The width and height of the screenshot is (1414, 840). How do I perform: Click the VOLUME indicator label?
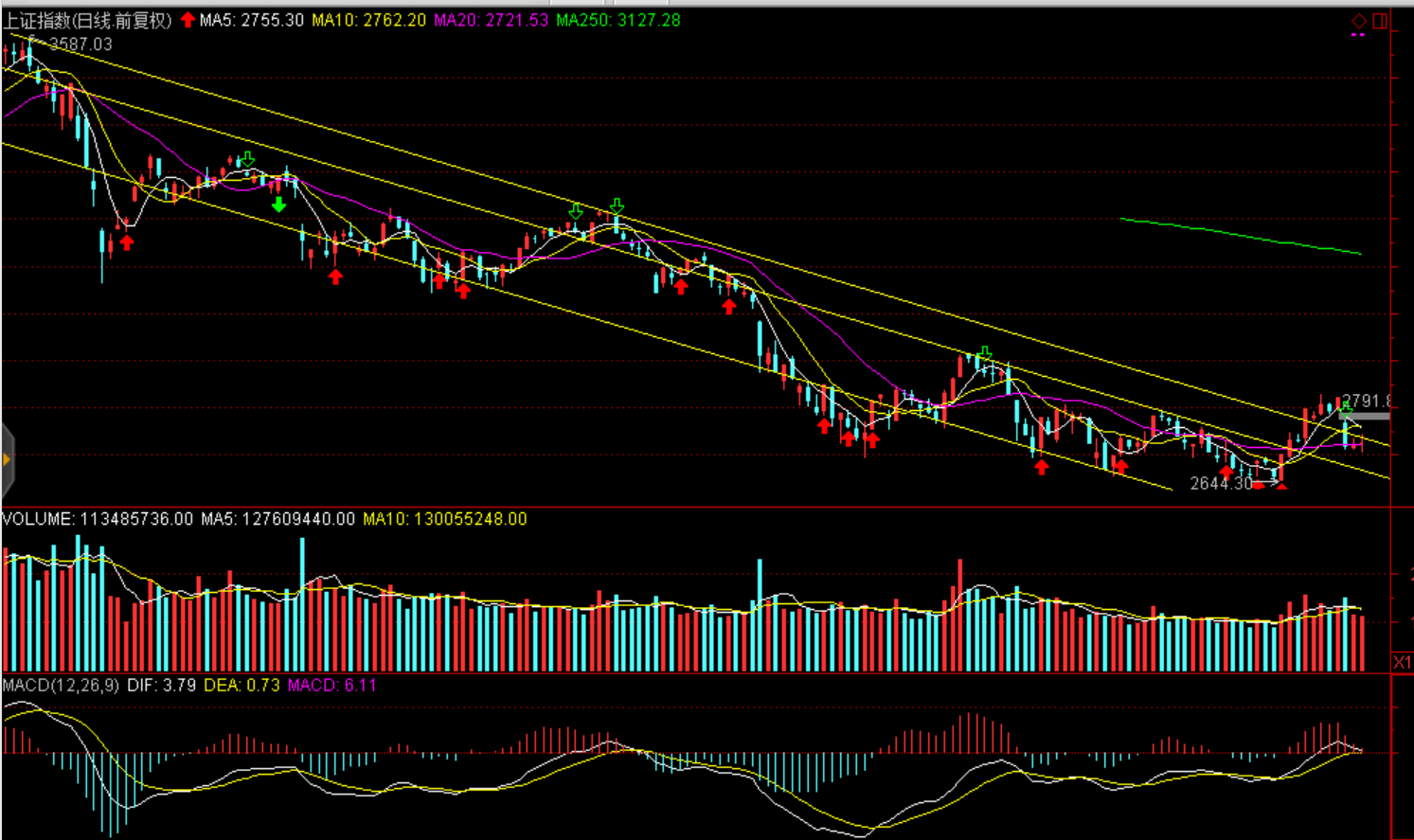(x=98, y=519)
